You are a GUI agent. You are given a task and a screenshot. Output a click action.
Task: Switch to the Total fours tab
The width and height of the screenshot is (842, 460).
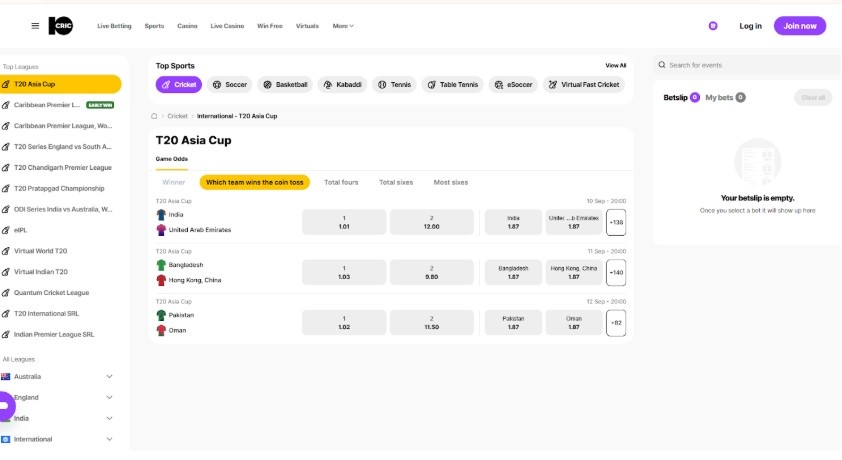point(341,182)
